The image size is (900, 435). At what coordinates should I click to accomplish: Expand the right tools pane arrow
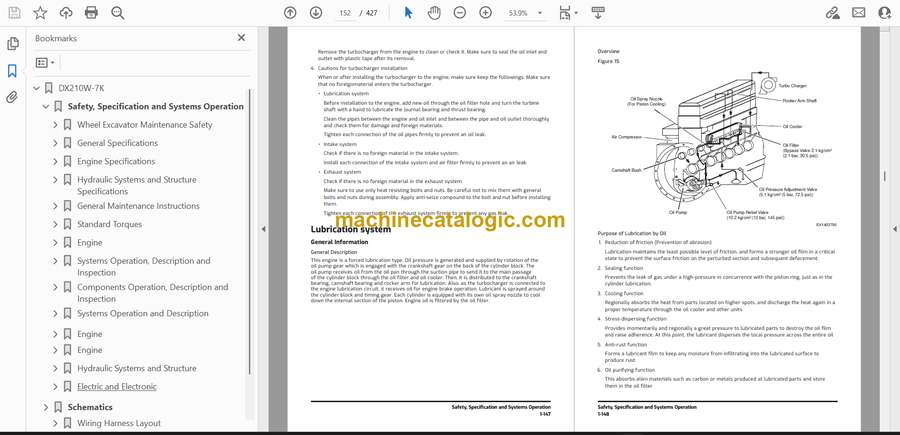click(894, 229)
